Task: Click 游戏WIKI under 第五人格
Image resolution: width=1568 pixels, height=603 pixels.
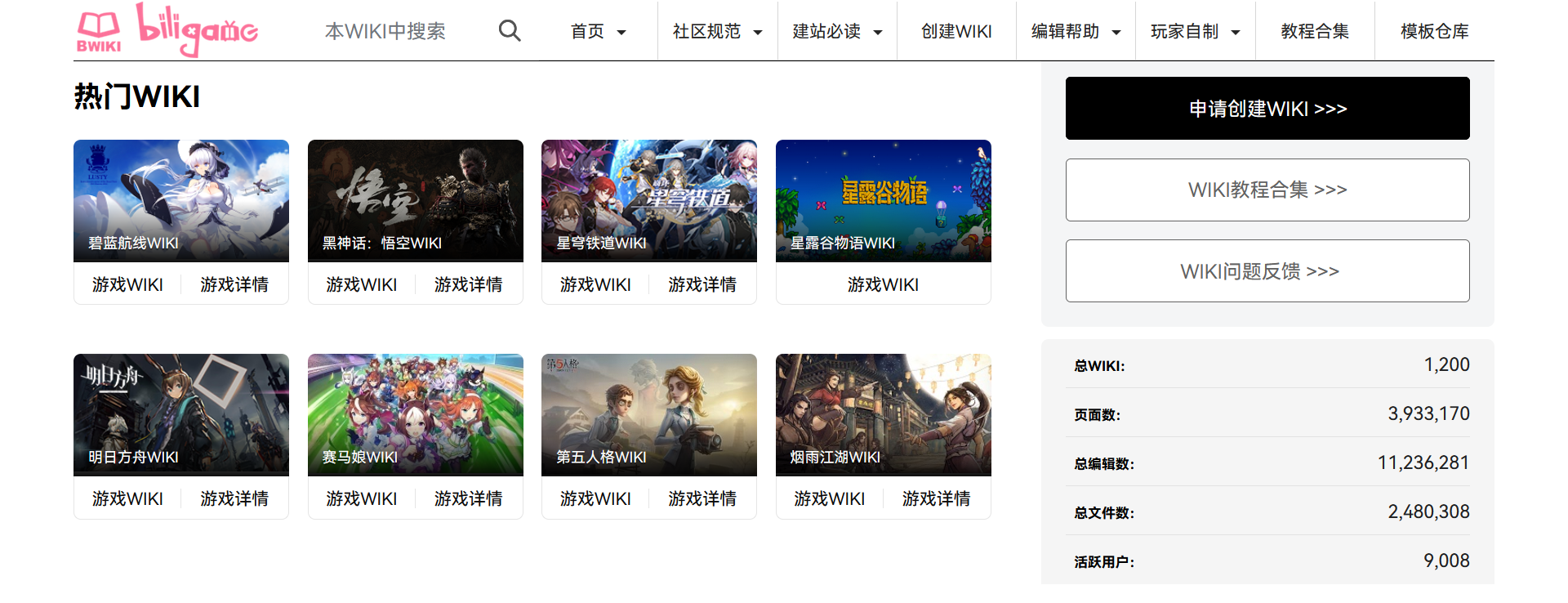Action: click(595, 498)
